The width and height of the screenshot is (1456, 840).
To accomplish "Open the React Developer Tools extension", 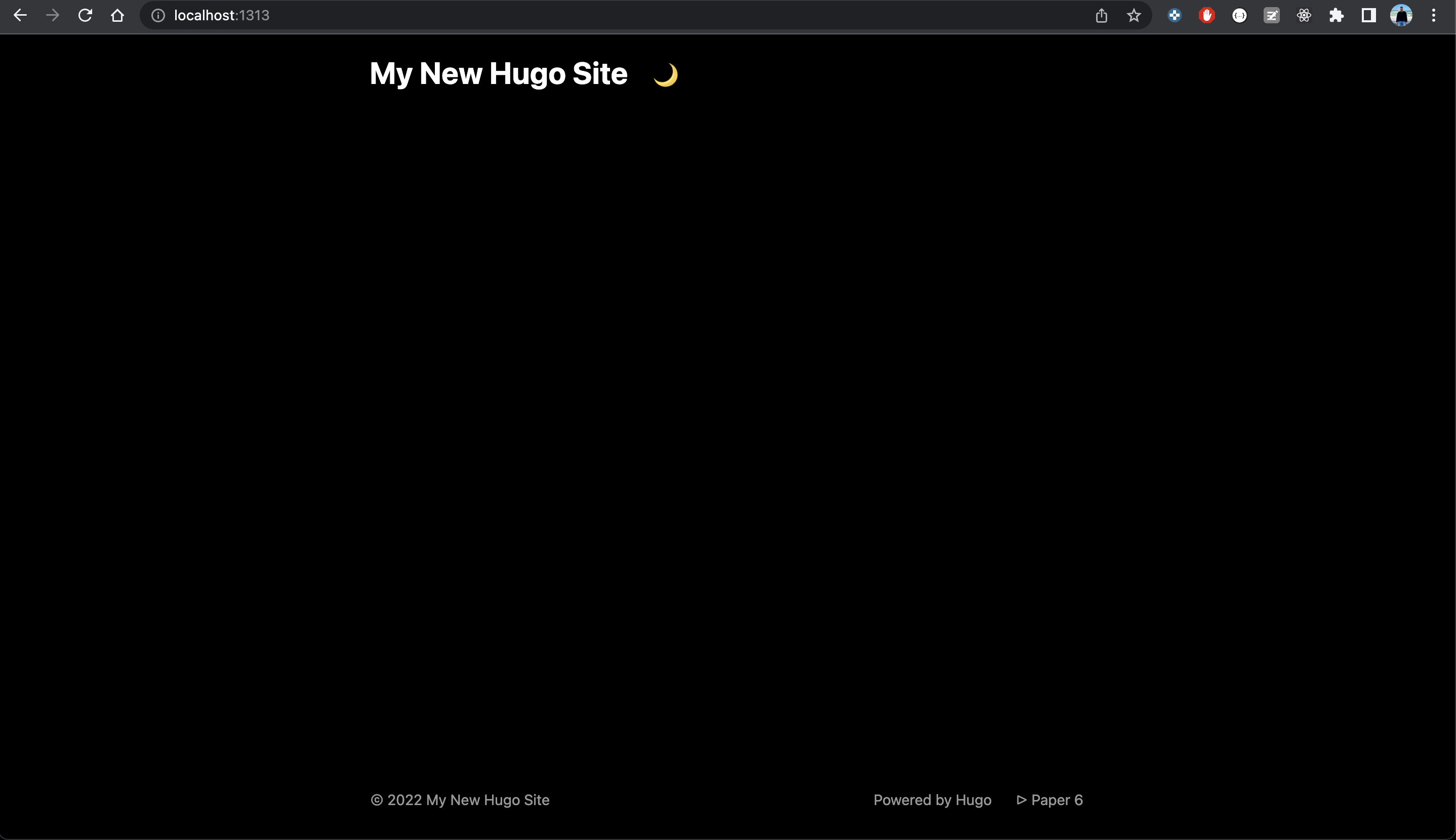I will click(x=1304, y=15).
